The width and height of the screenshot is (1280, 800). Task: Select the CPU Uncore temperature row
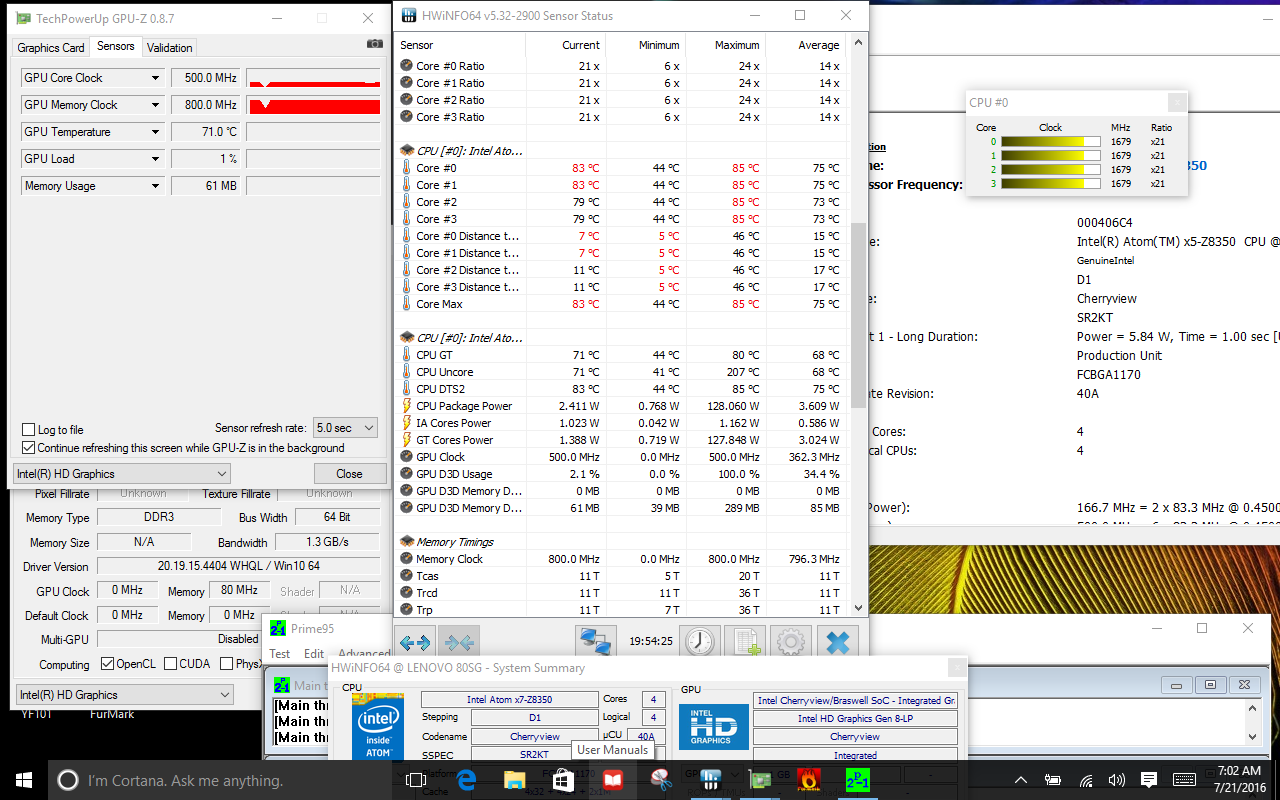[621, 372]
